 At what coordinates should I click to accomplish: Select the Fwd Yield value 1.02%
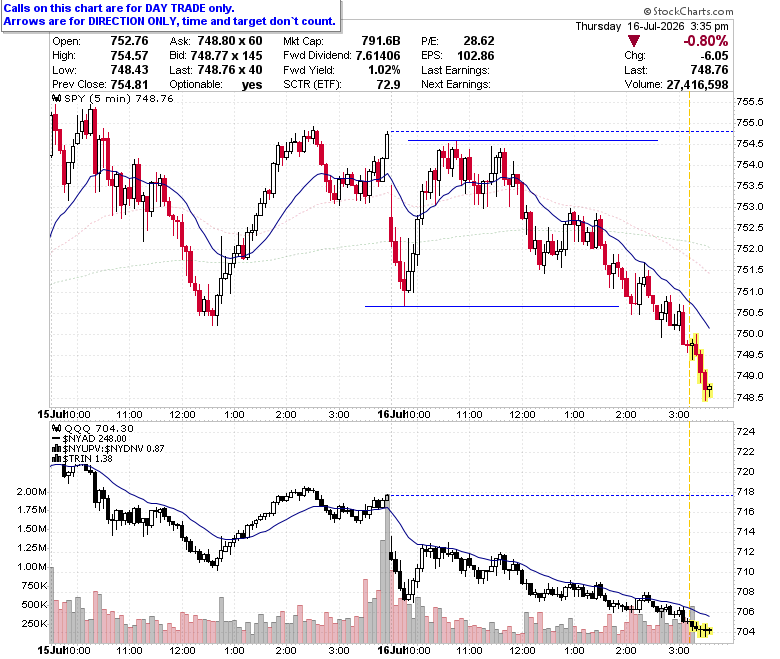(385, 70)
